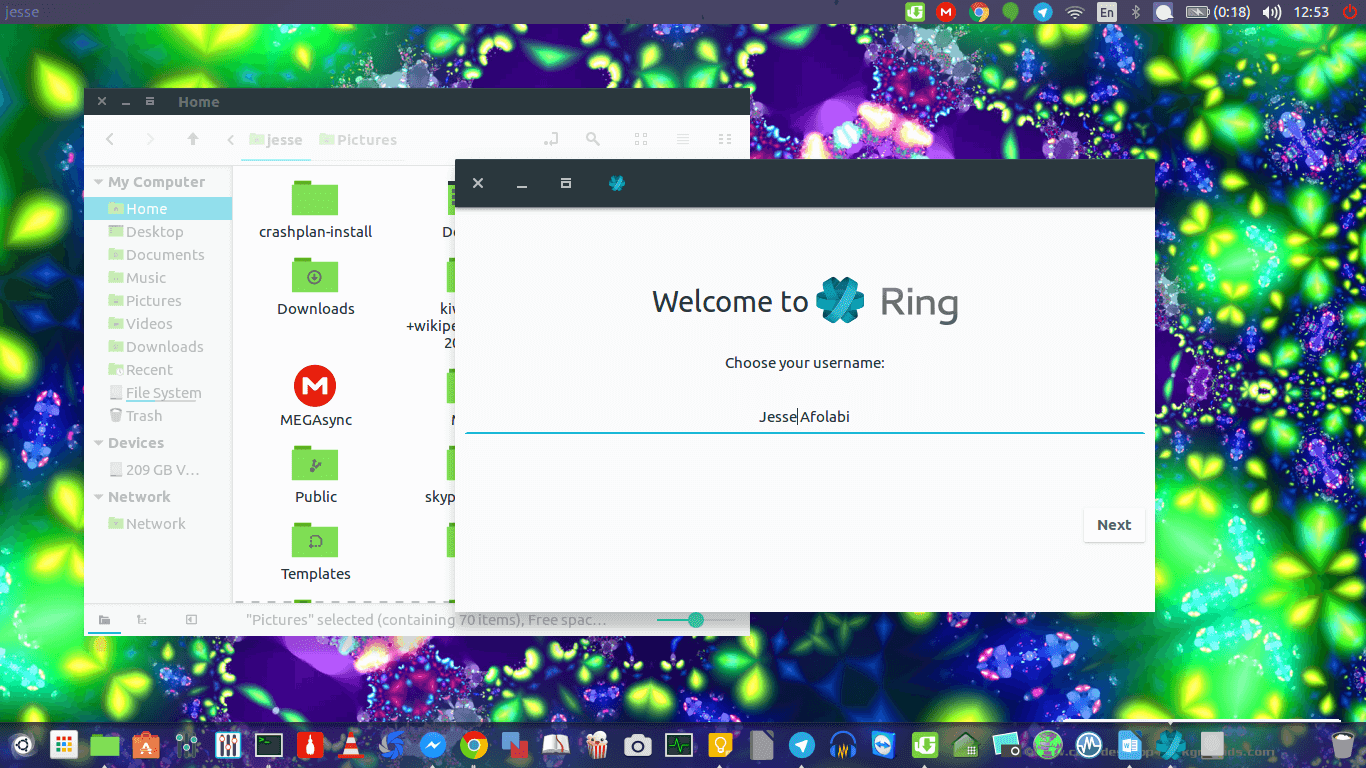Open the Telegram indicator in the top panel
1366x768 pixels.
coord(1043,12)
